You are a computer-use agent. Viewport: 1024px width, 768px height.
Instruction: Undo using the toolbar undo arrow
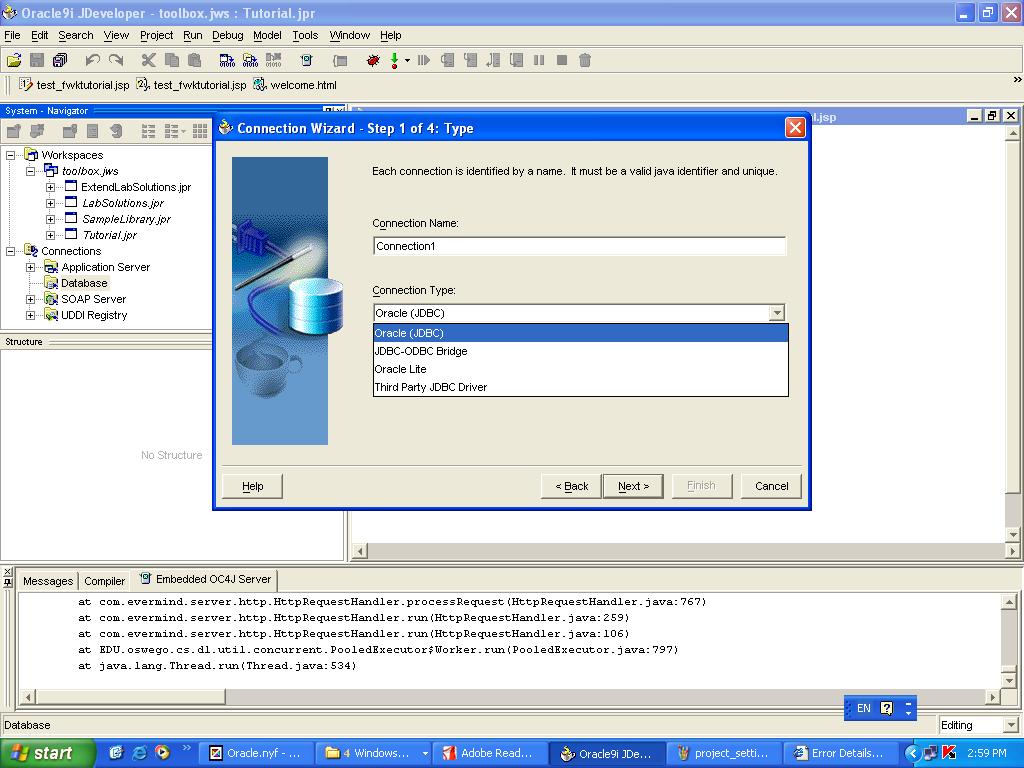tap(92, 61)
